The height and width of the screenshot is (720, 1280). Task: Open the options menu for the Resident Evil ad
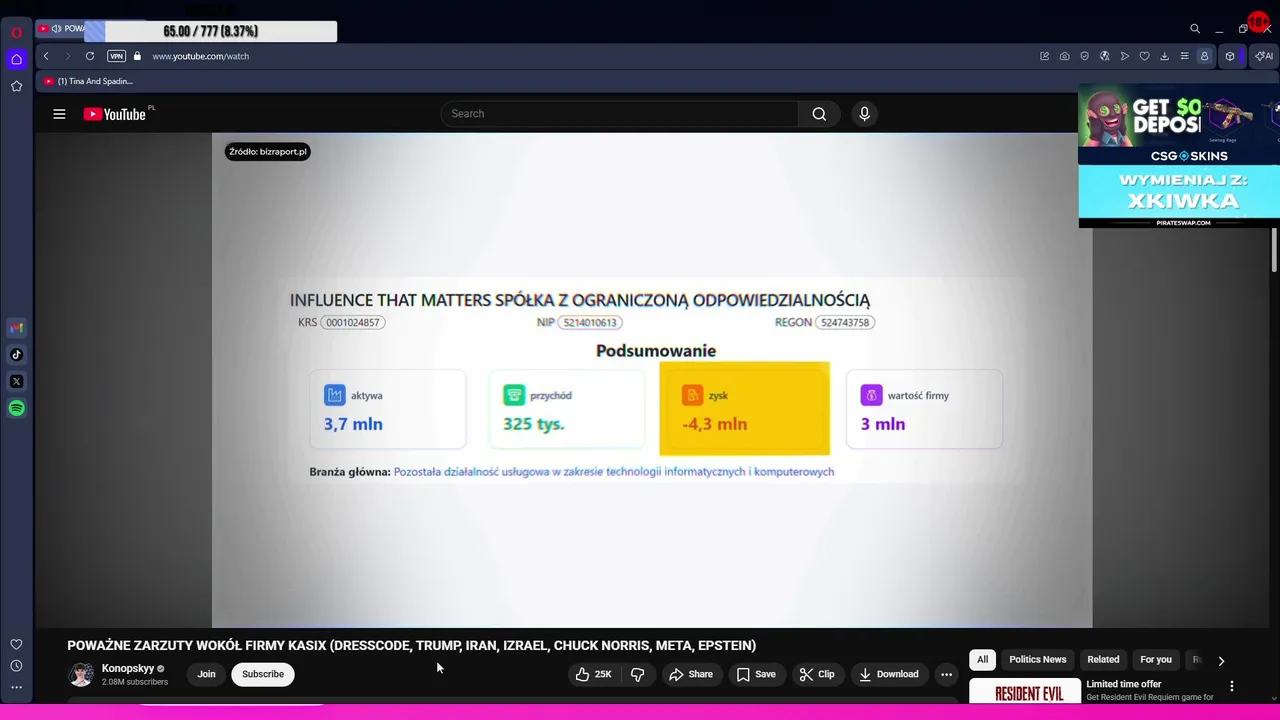coord(1232,686)
